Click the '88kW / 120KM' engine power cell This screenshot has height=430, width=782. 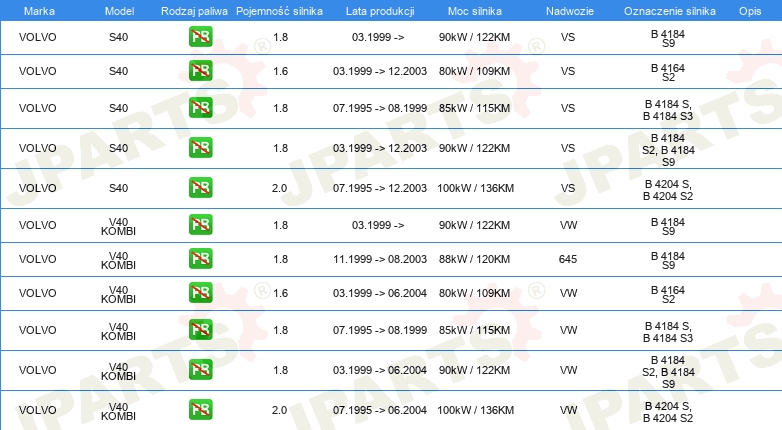474,259
